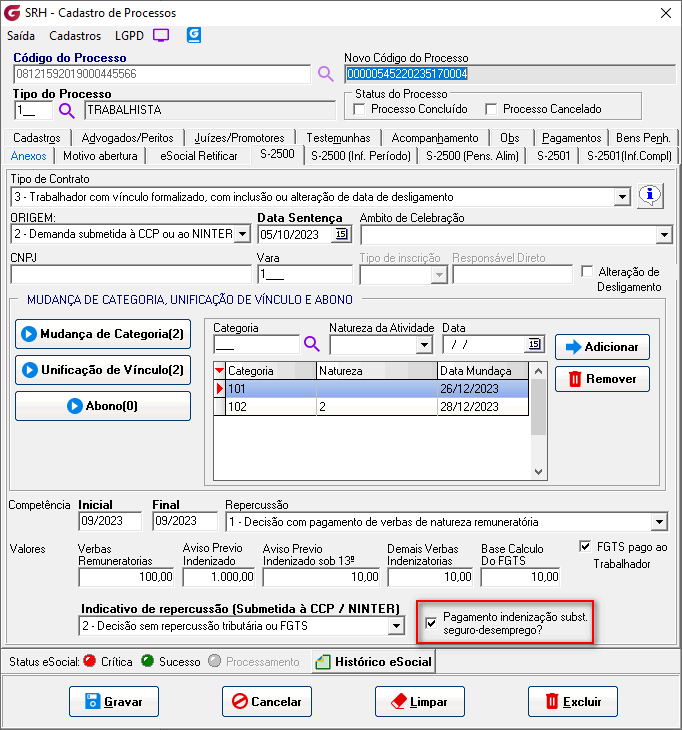Check the Processo Concluído checkbox
The image size is (682, 730).
point(360,109)
